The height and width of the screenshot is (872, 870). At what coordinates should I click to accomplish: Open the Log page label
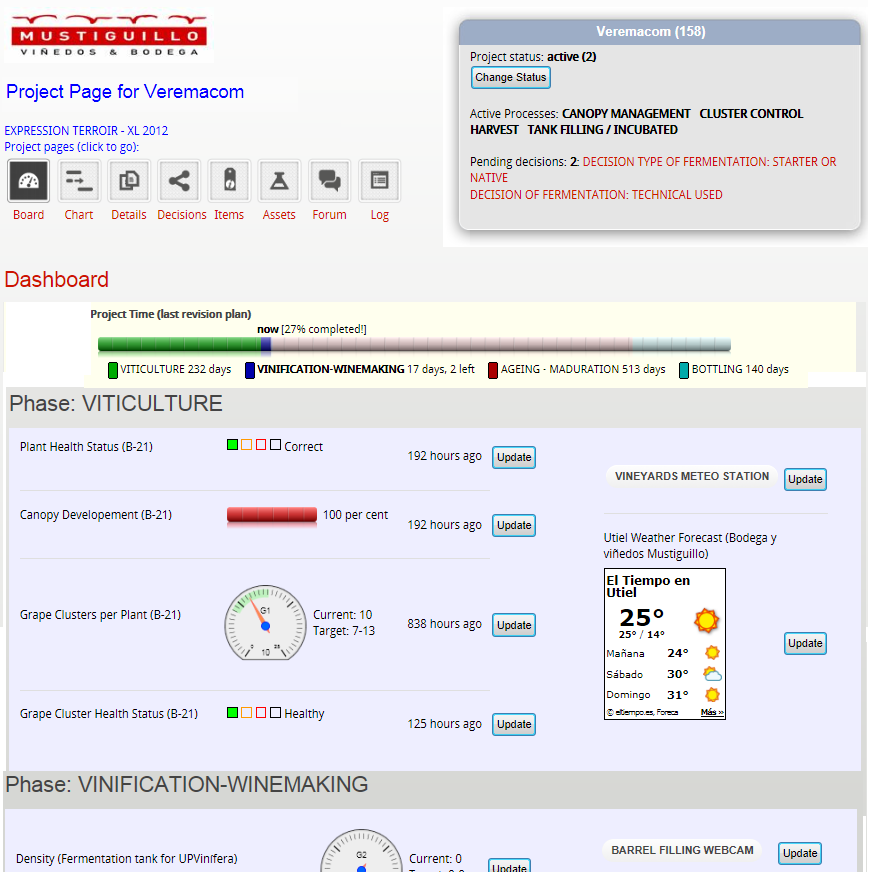pyautogui.click(x=379, y=215)
